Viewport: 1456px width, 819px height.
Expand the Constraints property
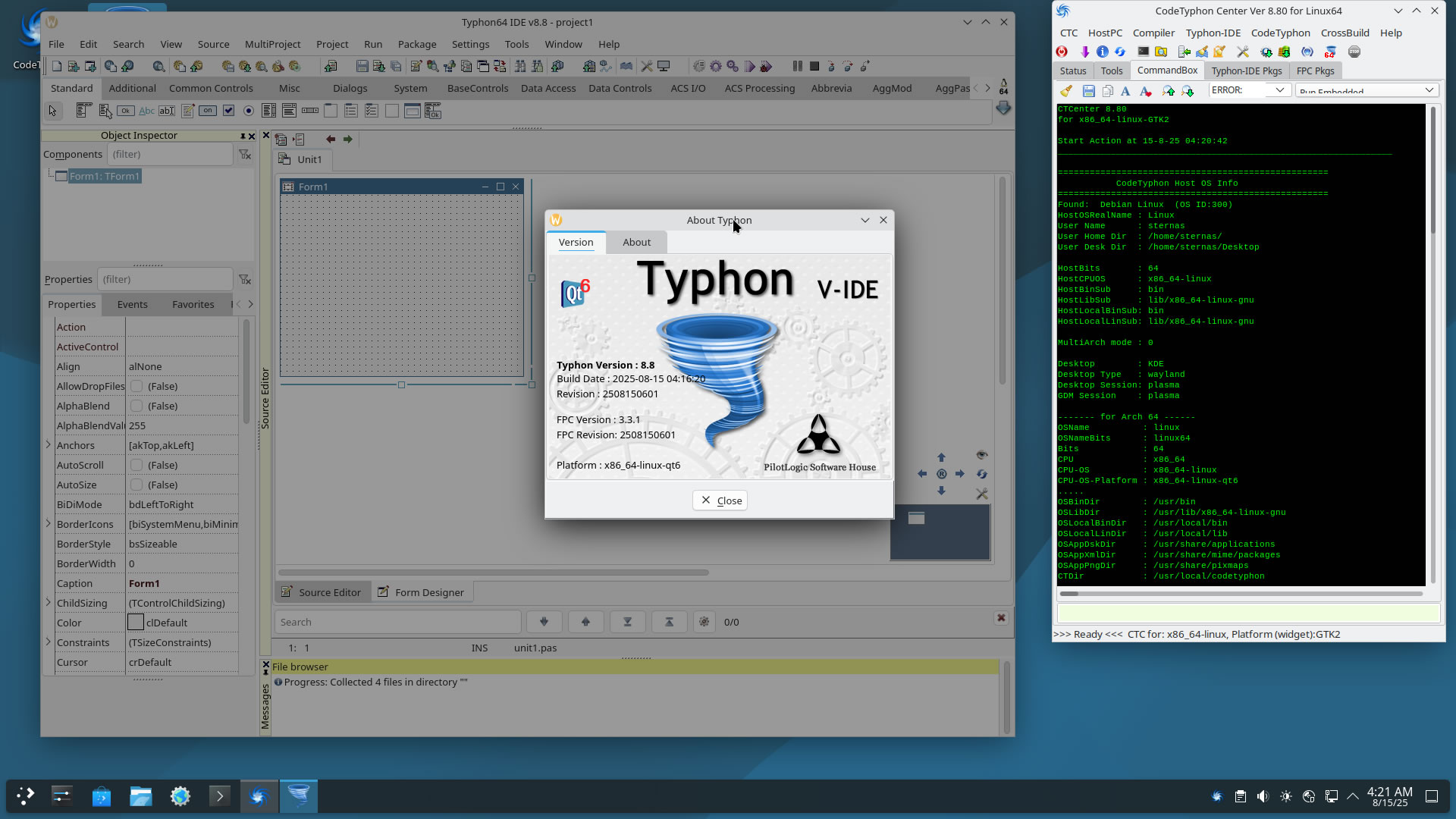click(49, 642)
